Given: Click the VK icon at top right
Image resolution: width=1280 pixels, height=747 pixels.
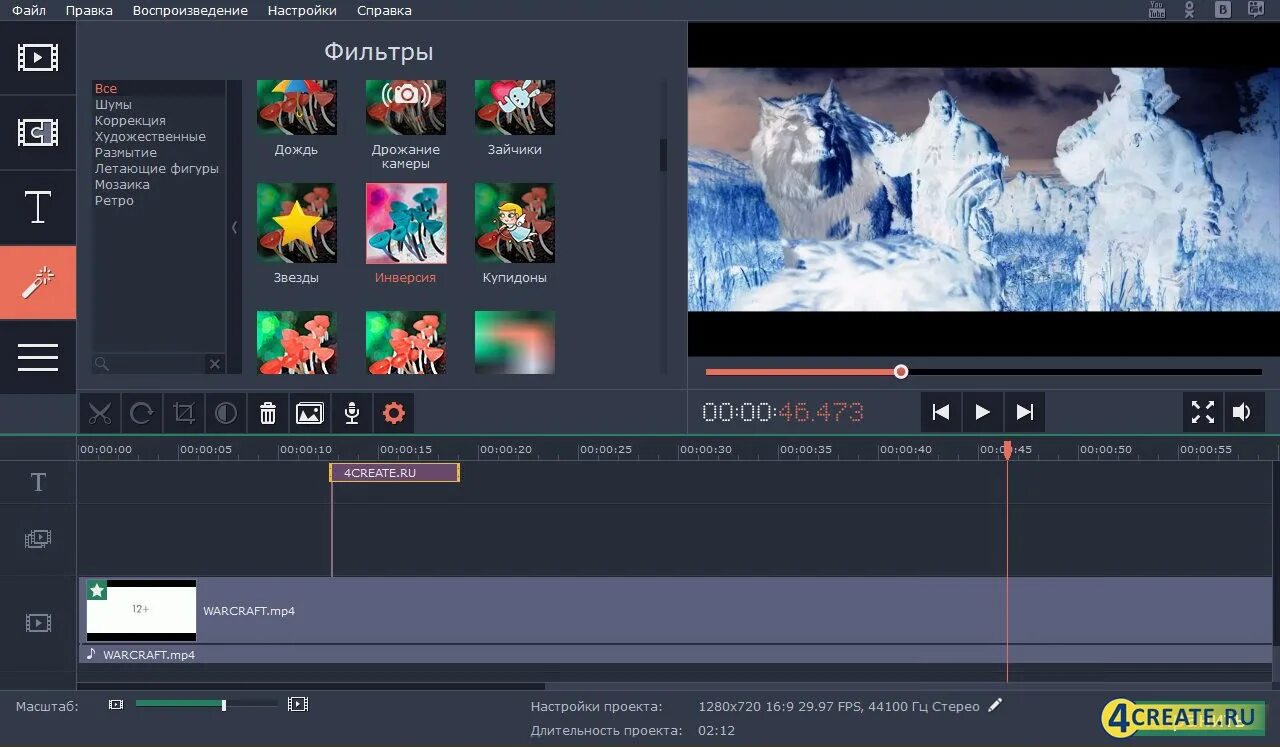Looking at the screenshot, I should (x=1222, y=10).
